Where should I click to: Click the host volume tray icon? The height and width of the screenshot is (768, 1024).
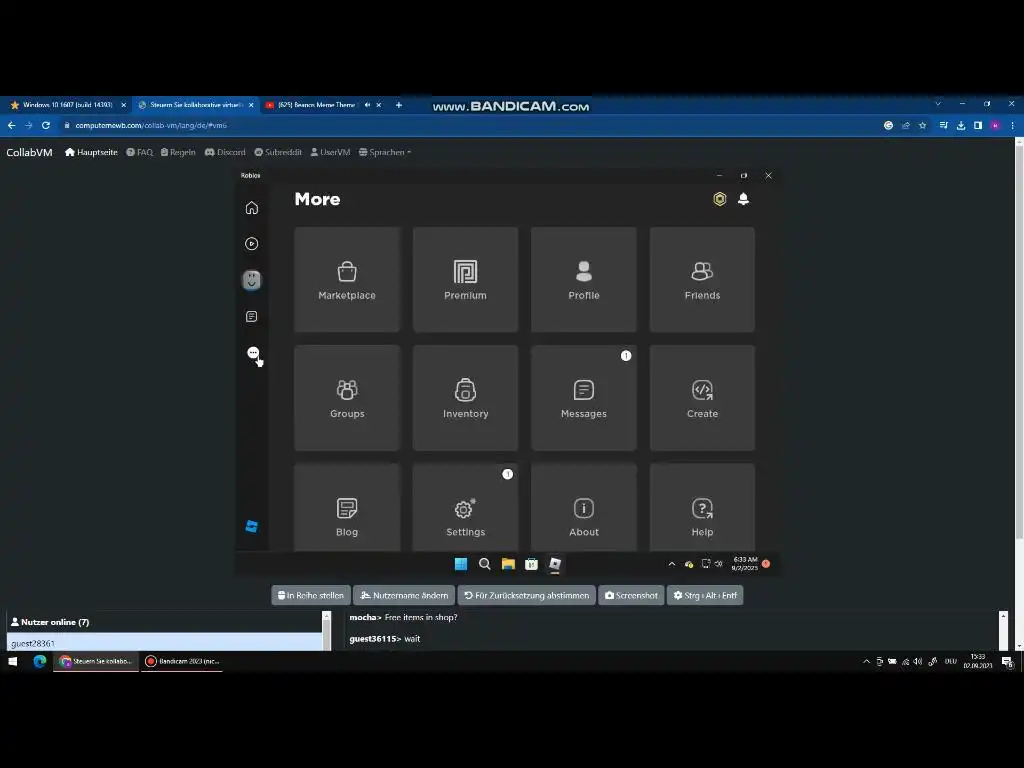(918, 662)
